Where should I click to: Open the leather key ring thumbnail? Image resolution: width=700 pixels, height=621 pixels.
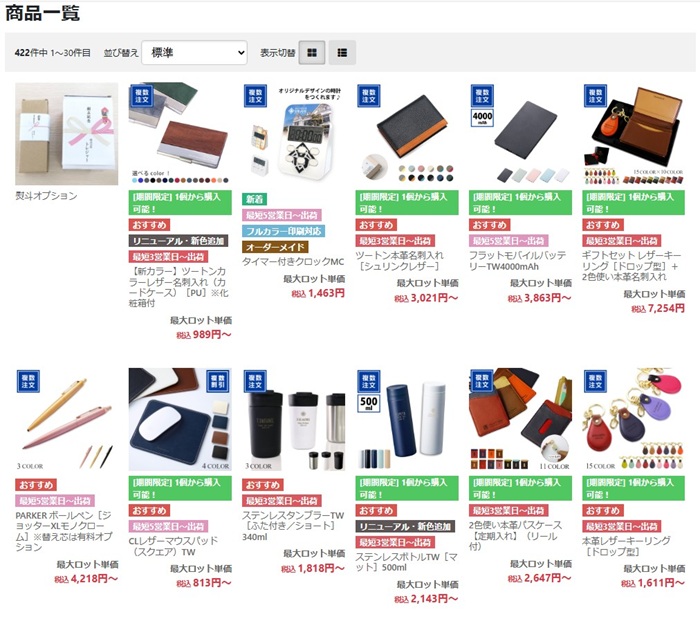tap(633, 419)
